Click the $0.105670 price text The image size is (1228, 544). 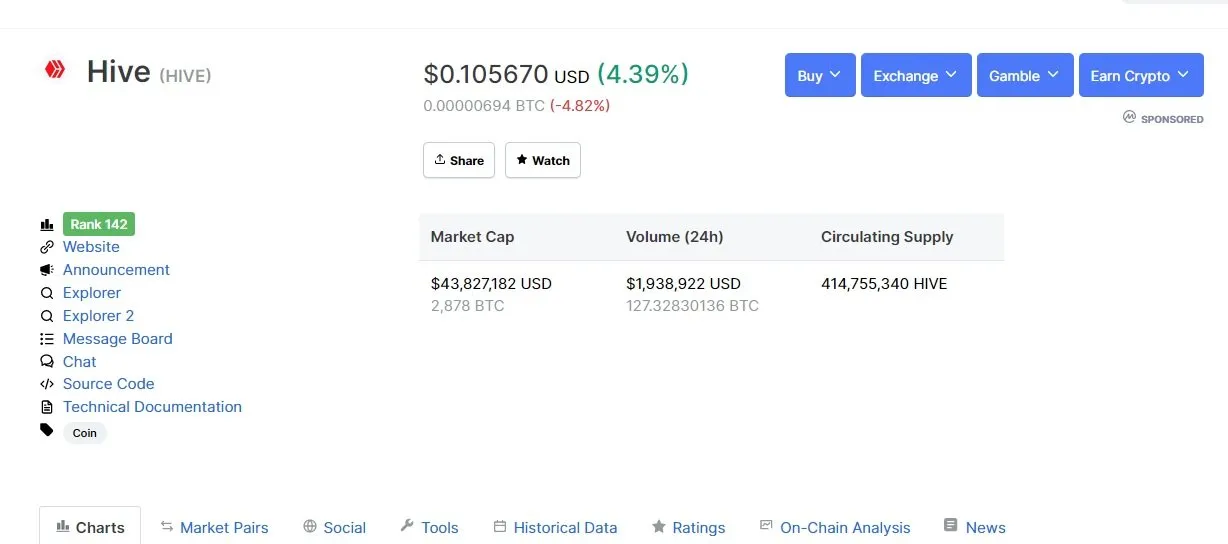[x=486, y=75]
